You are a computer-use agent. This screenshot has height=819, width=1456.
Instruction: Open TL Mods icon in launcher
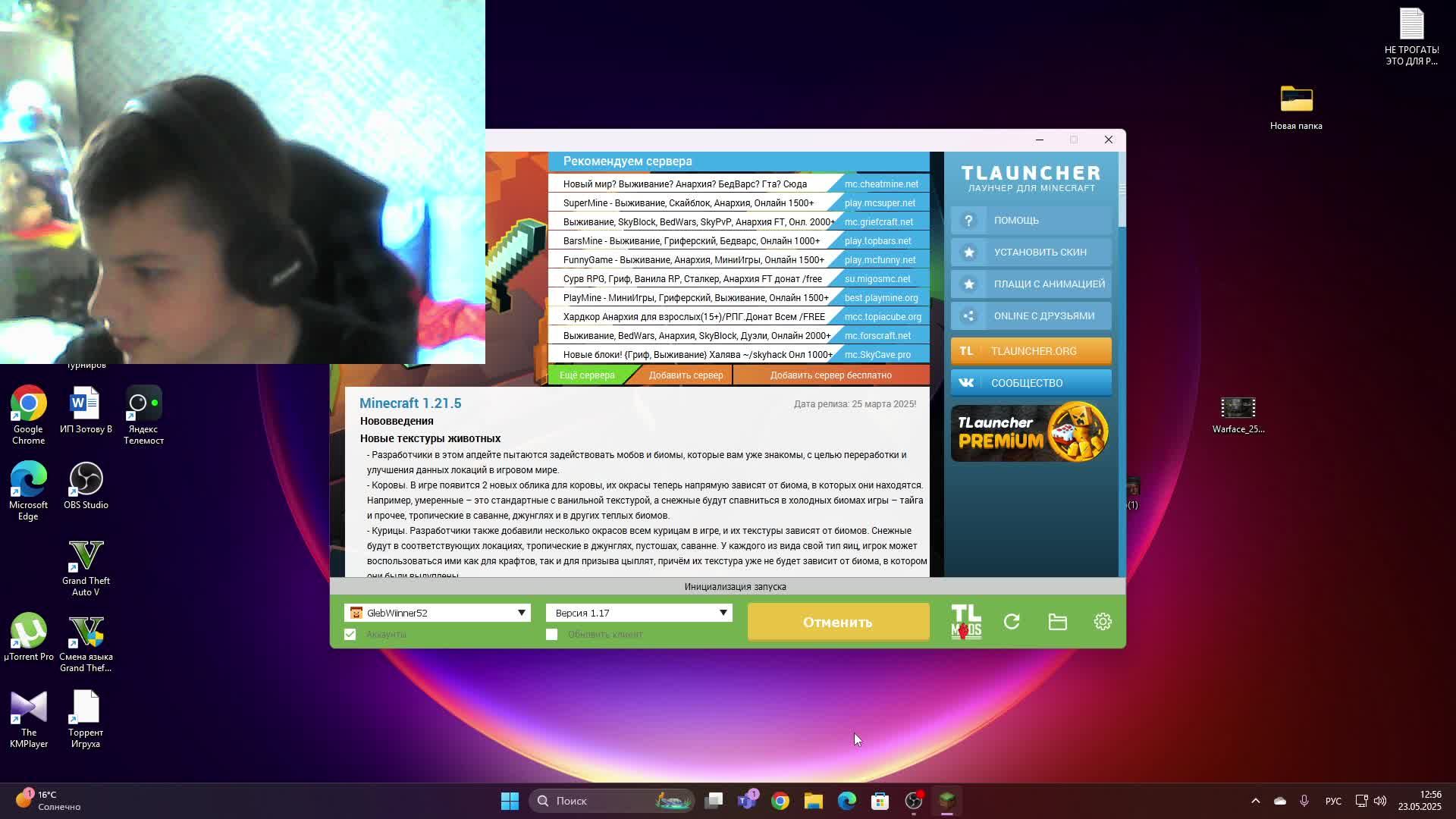coord(966,622)
